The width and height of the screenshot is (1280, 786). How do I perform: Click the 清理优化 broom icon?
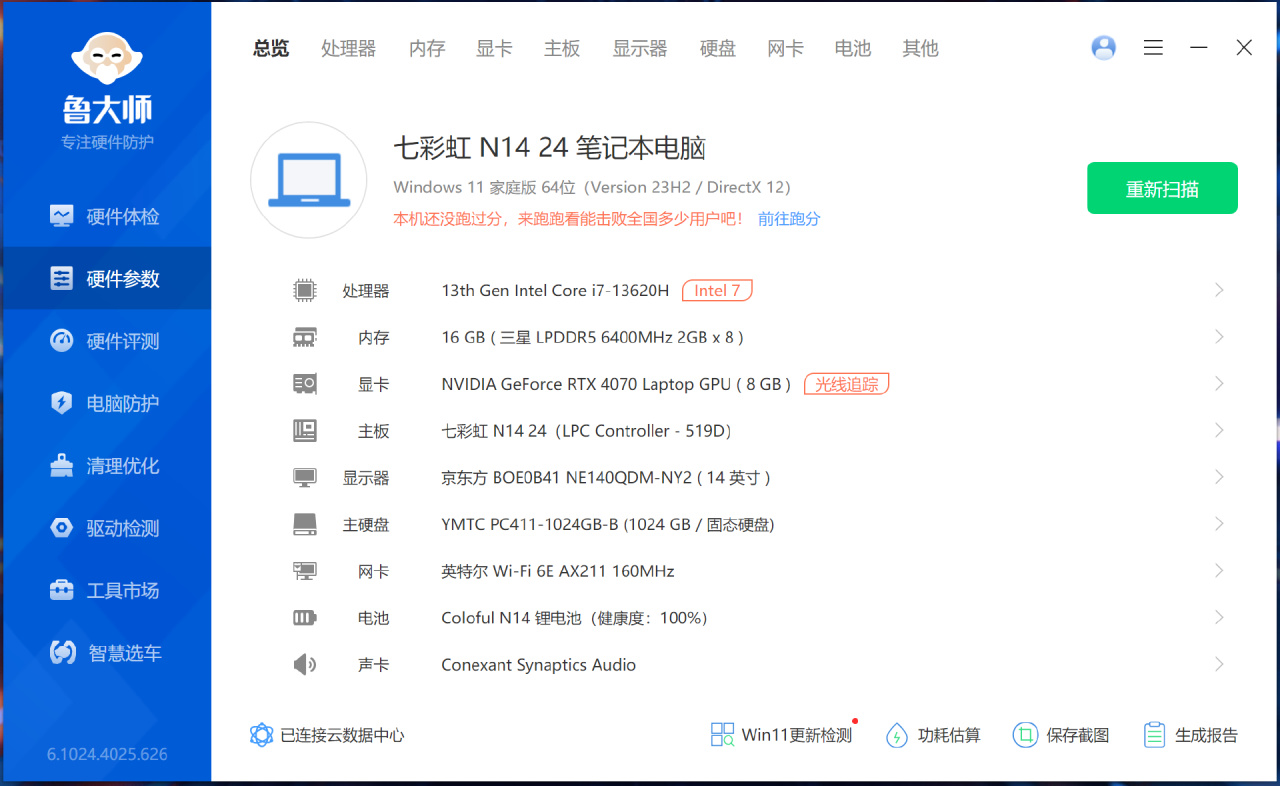point(62,465)
